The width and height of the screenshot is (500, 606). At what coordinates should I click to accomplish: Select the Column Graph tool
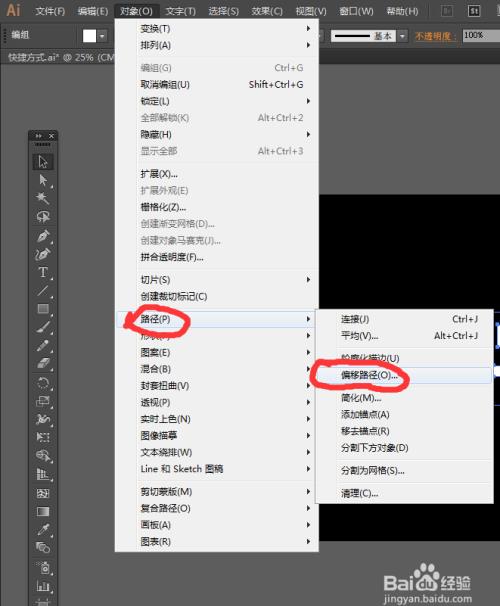43,586
